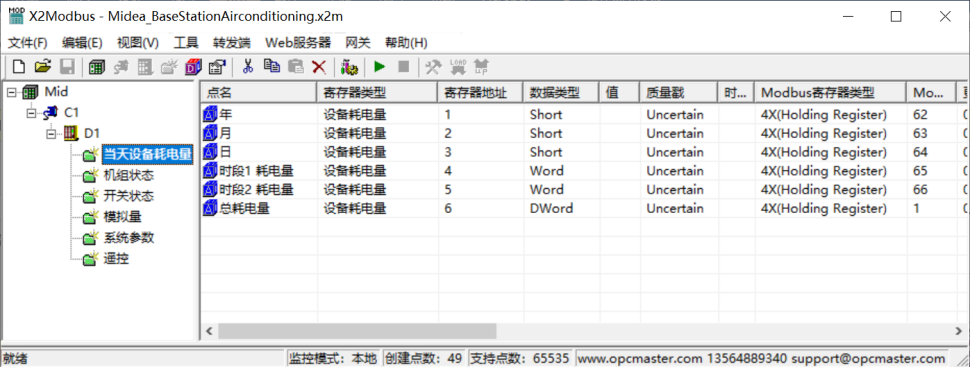Click the greyed-out sparkle group toolbar icon
Viewport: 970px width, 368px height.
point(169,66)
